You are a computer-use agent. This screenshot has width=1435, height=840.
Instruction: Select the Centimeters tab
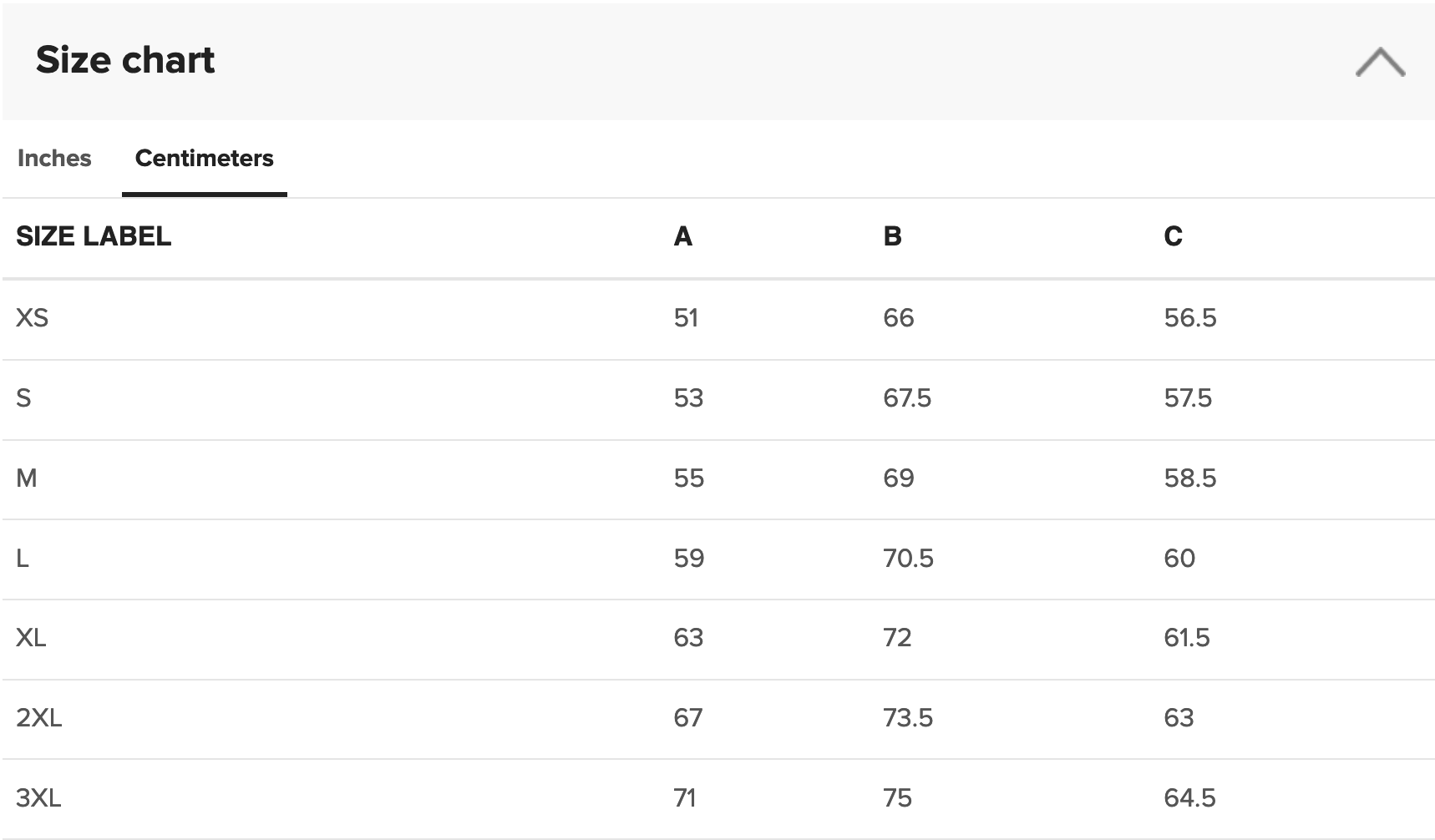point(205,158)
